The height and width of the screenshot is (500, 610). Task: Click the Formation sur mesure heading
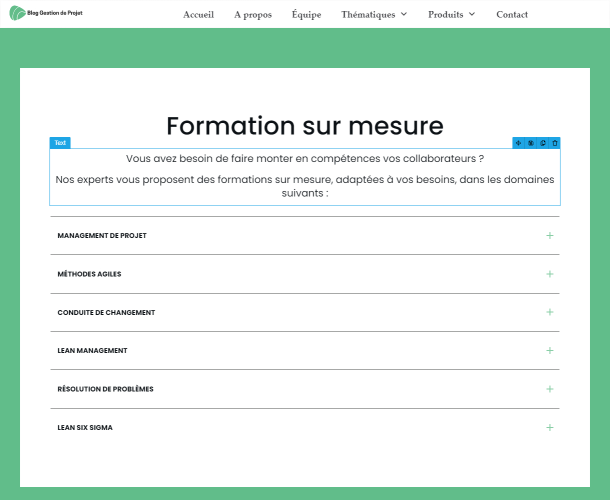305,126
